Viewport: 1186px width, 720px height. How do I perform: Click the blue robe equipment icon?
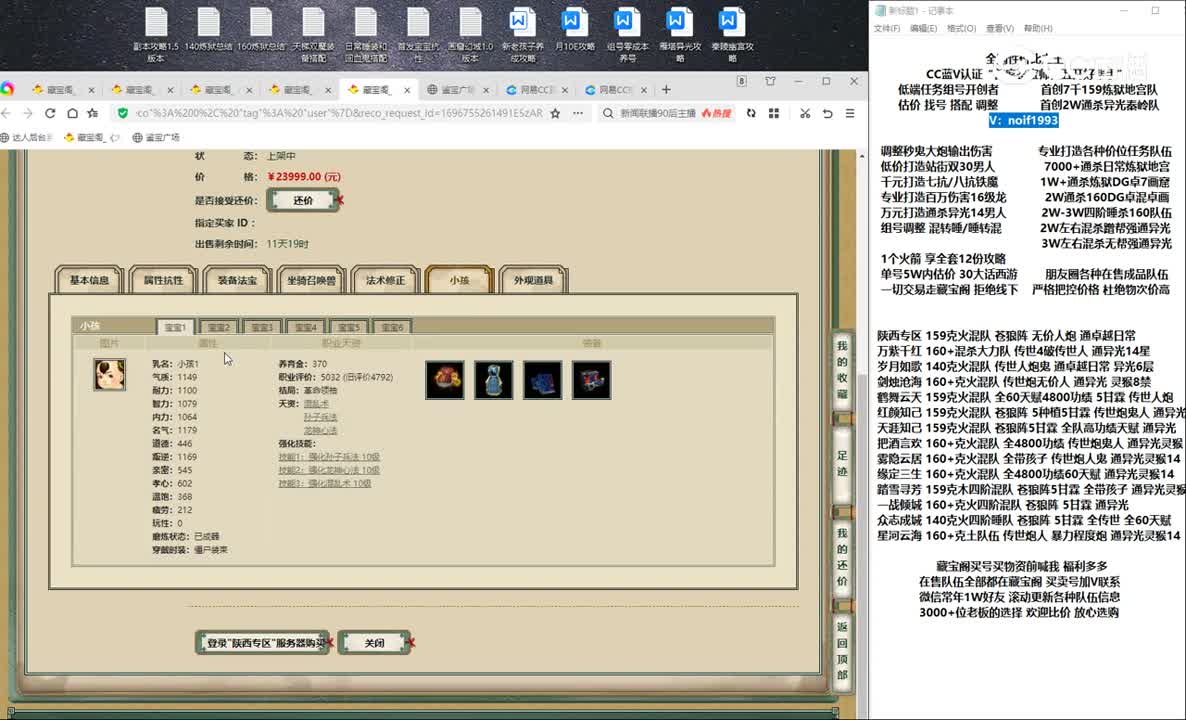[494, 380]
